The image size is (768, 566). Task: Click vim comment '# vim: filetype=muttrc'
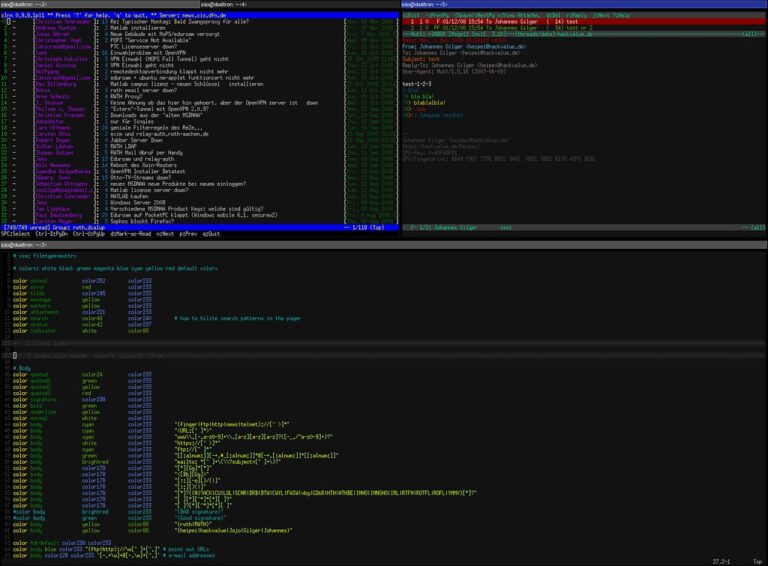click(x=45, y=256)
